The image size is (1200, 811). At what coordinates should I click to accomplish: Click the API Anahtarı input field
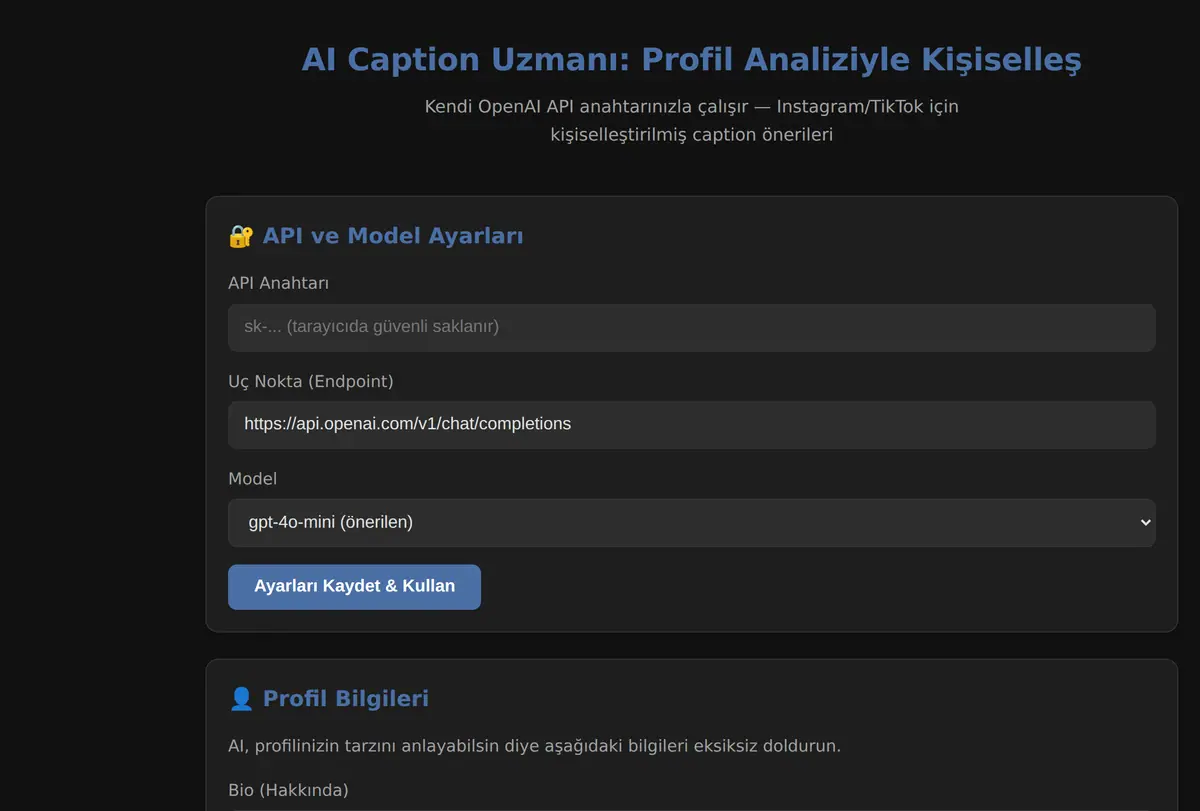(x=691, y=327)
